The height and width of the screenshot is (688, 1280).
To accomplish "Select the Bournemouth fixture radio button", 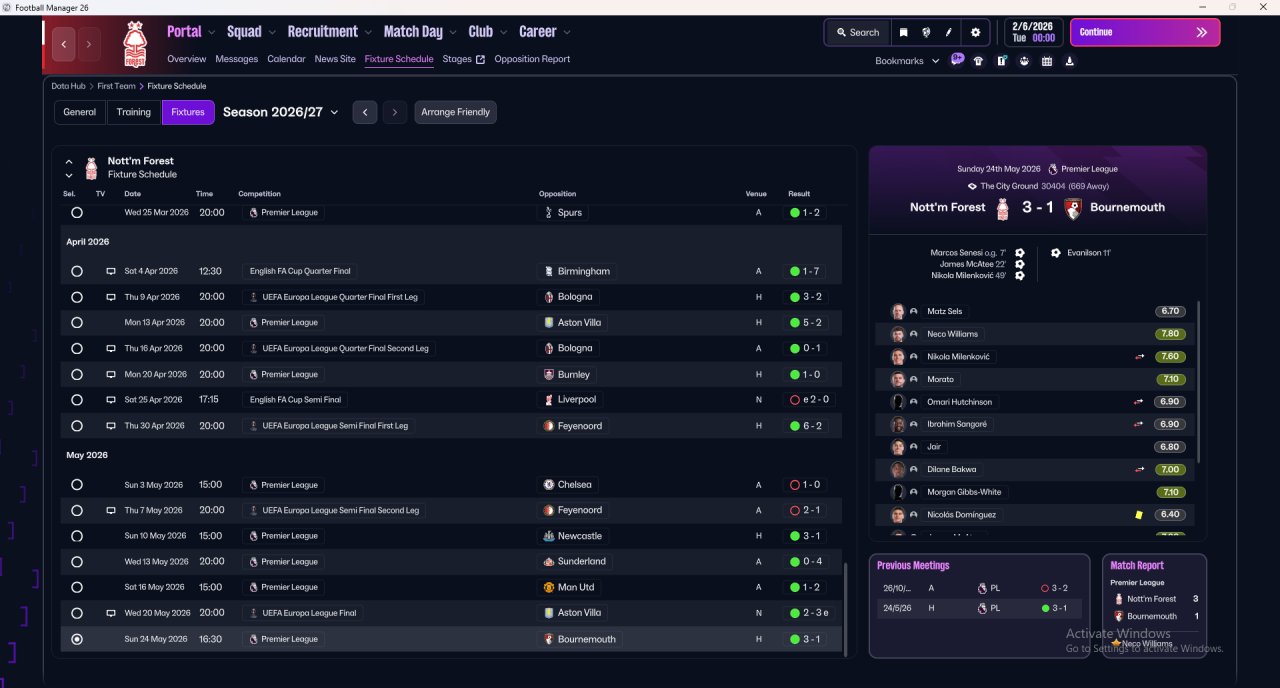I will point(77,639).
